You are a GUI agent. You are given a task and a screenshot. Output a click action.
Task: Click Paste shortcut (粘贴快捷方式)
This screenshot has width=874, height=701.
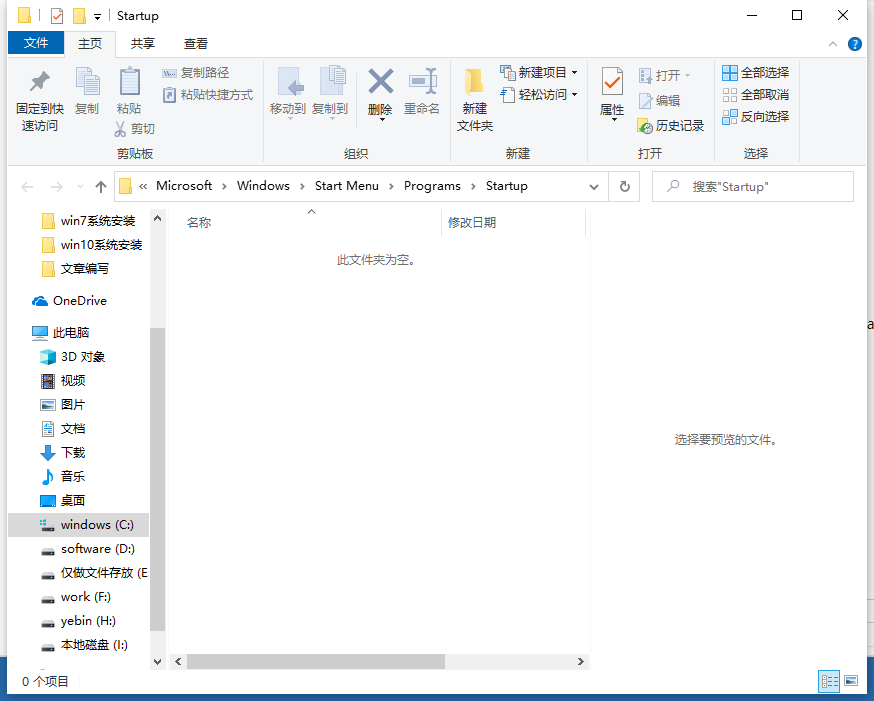pyautogui.click(x=207, y=95)
